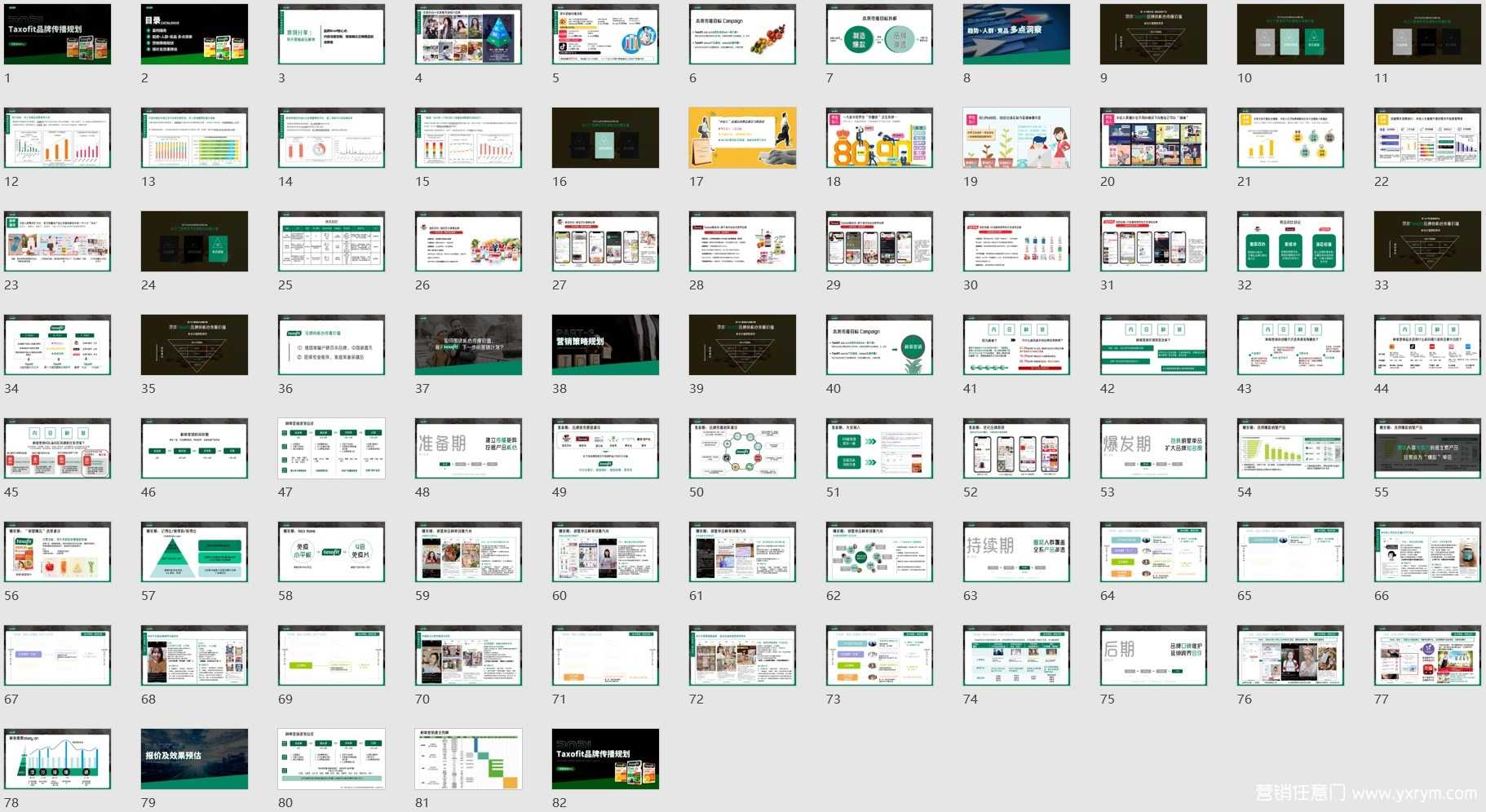1486x812 pixels.
Task: Open slide 8 arrows section thumbnail
Action: click(x=1016, y=34)
